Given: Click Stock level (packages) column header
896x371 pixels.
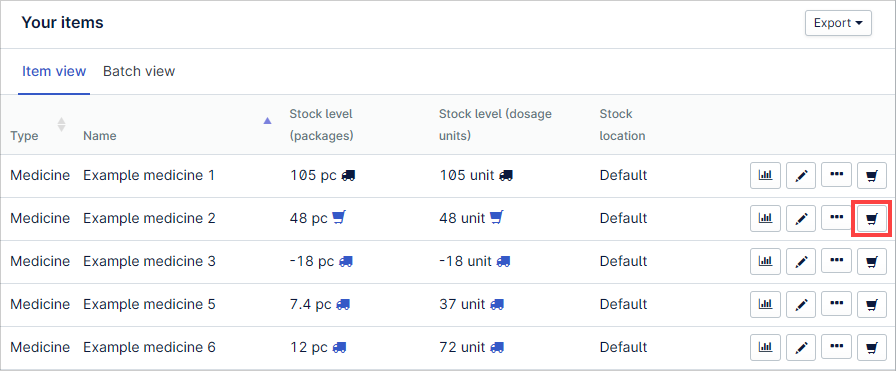Looking at the screenshot, I should (321, 125).
